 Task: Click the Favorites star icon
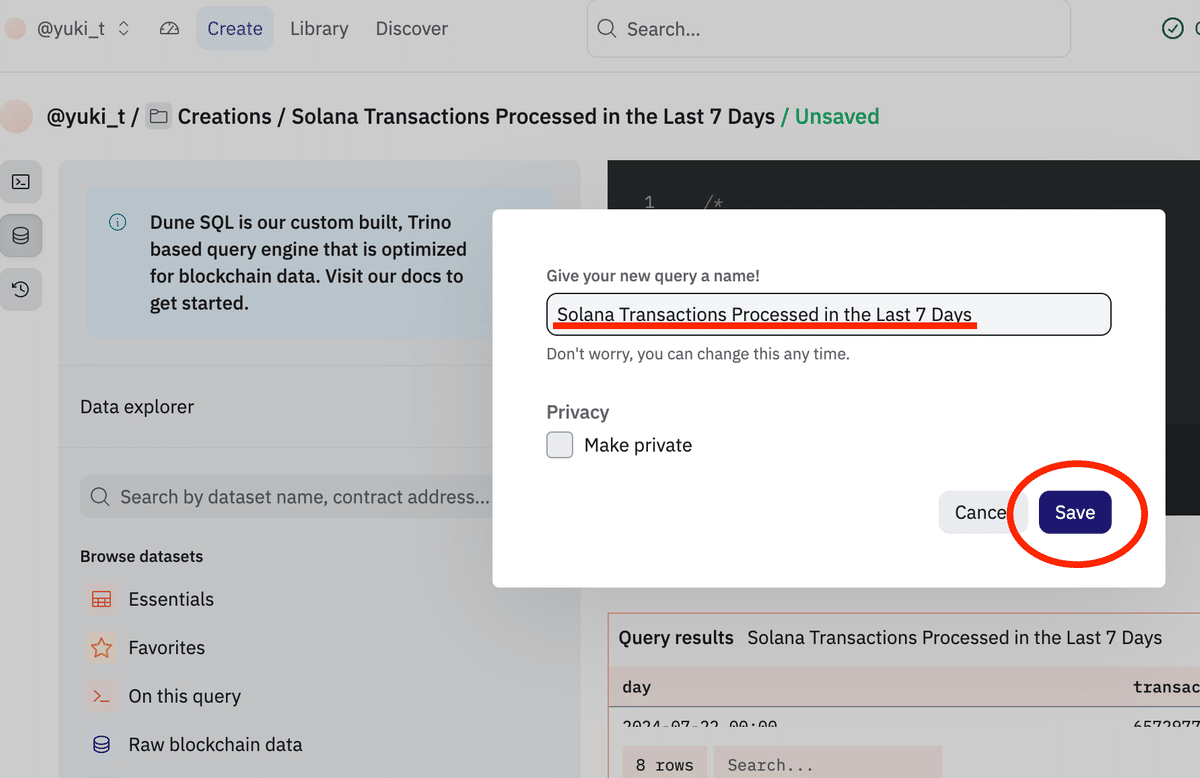coord(101,648)
